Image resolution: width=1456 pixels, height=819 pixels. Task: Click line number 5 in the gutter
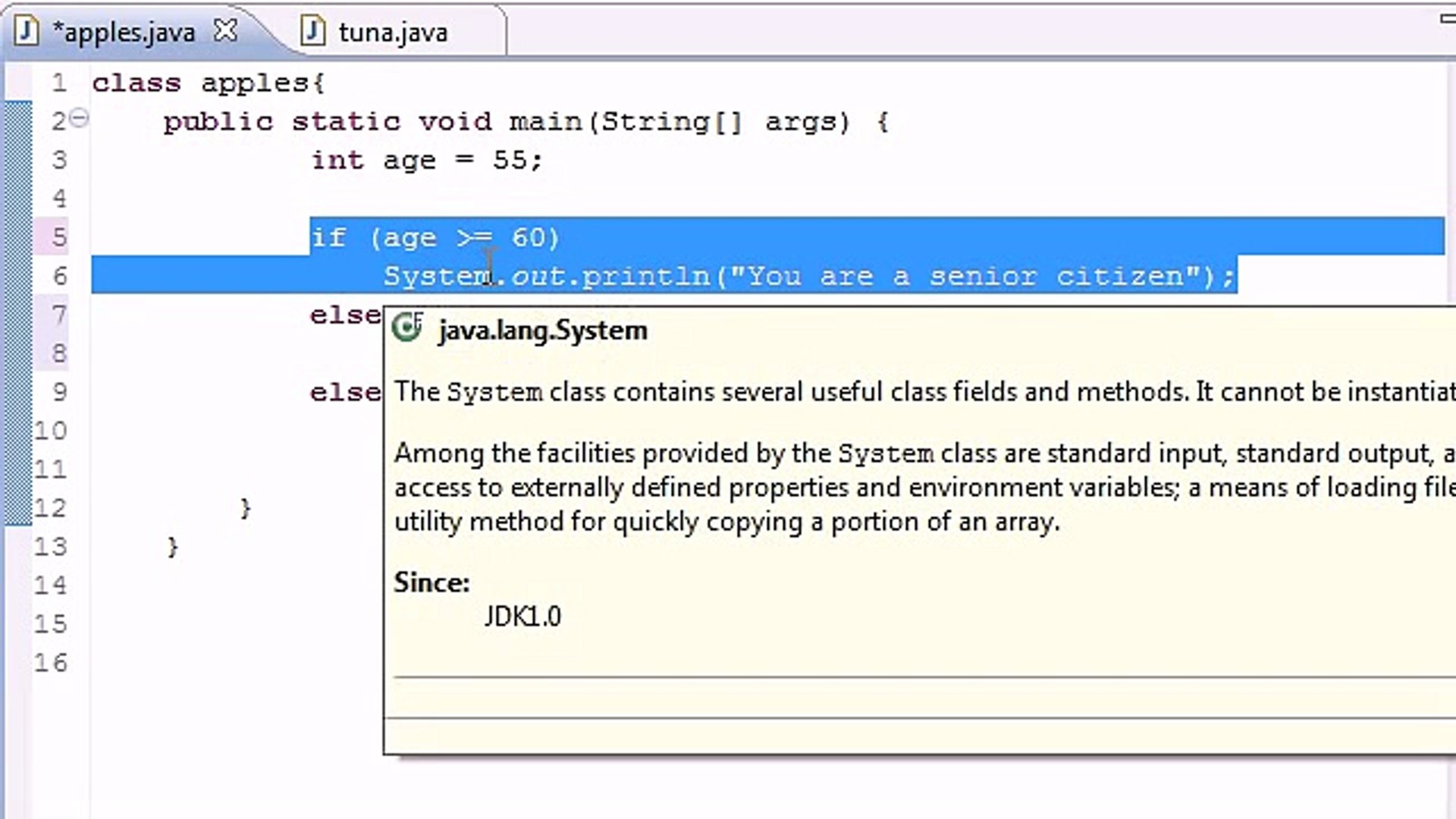coord(59,237)
